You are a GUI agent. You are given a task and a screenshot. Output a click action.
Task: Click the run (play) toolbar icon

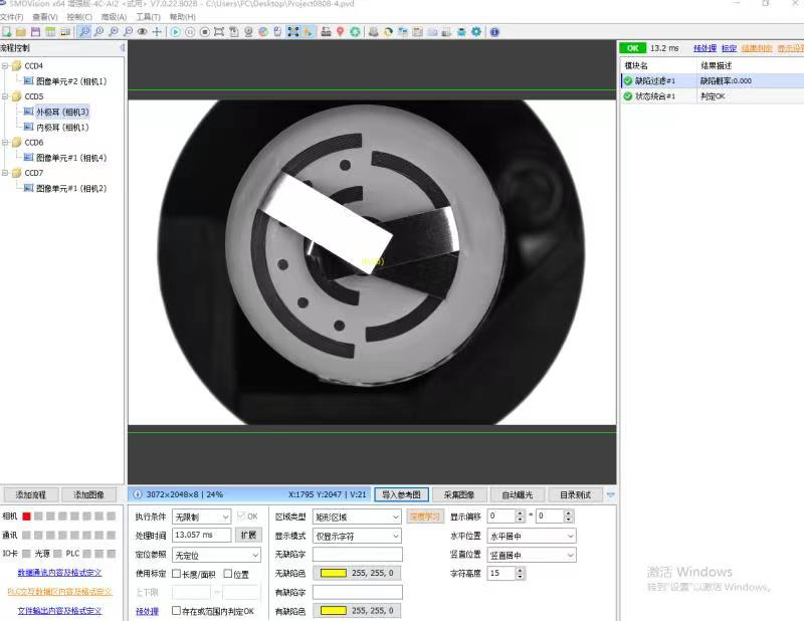click(176, 32)
